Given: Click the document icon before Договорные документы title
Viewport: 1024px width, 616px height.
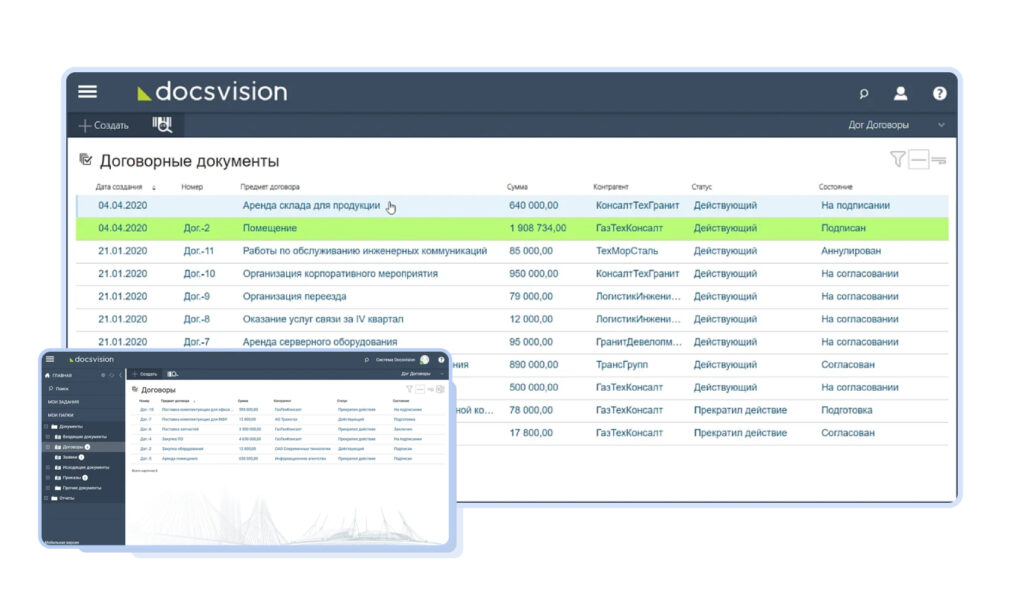Looking at the screenshot, I should click(87, 157).
